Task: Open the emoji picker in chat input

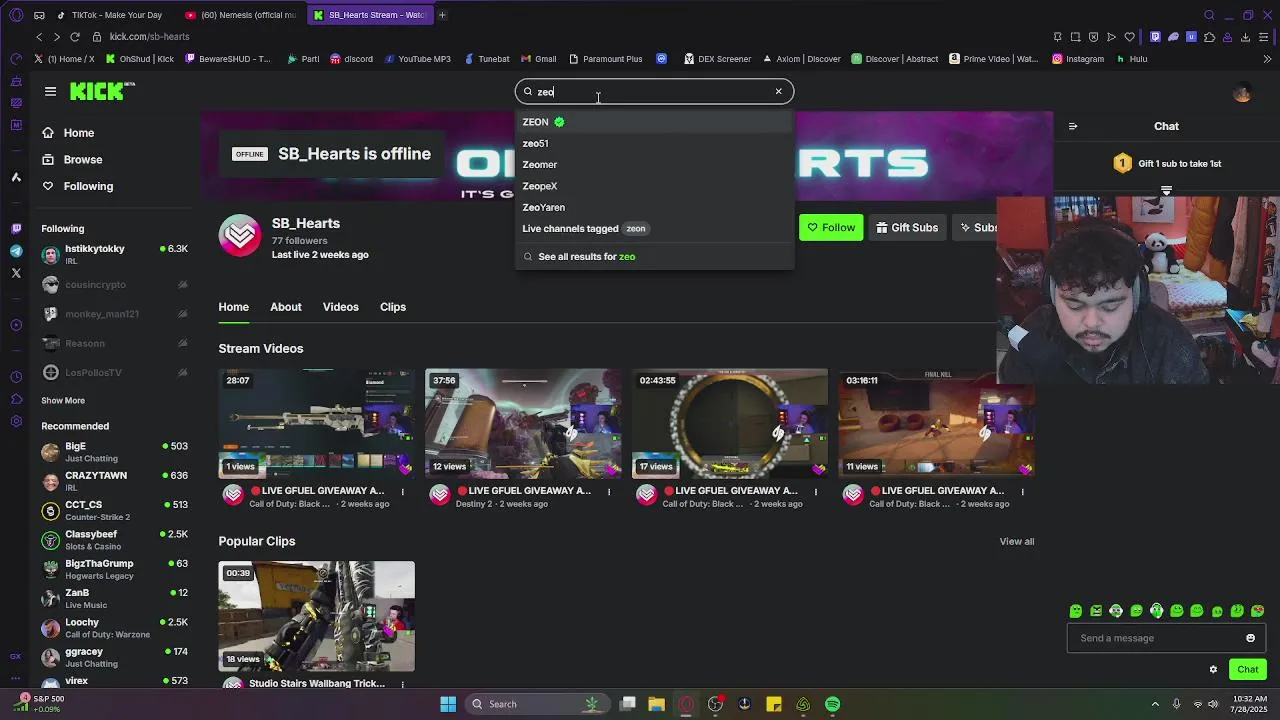Action: pos(1250,638)
